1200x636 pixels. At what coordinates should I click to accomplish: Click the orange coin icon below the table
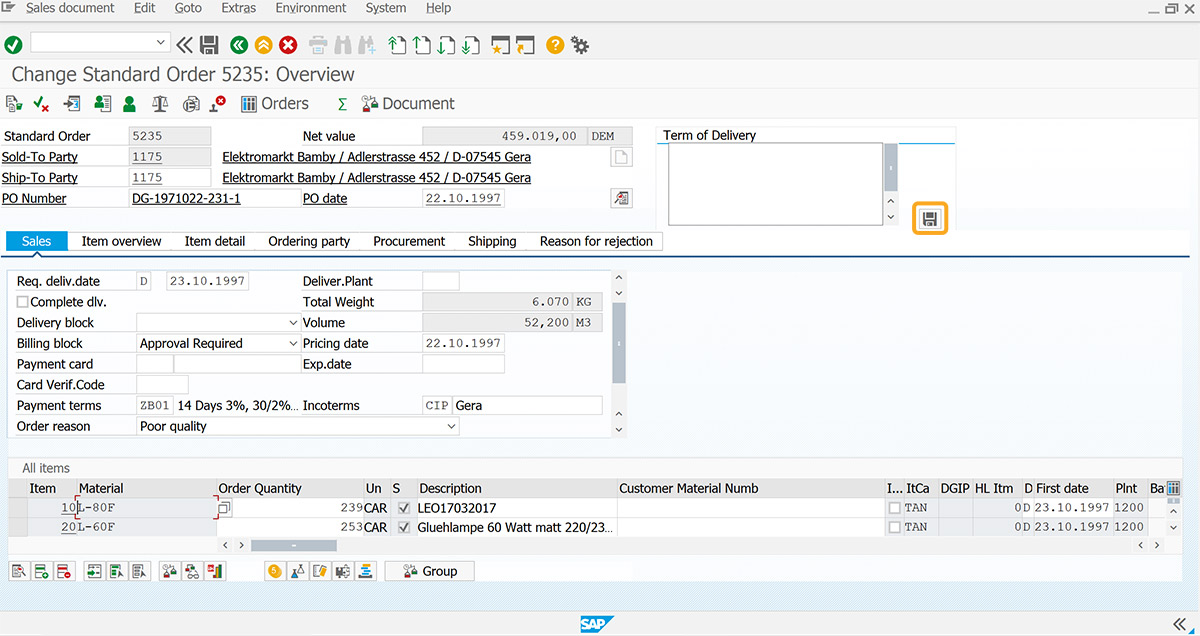(274, 571)
